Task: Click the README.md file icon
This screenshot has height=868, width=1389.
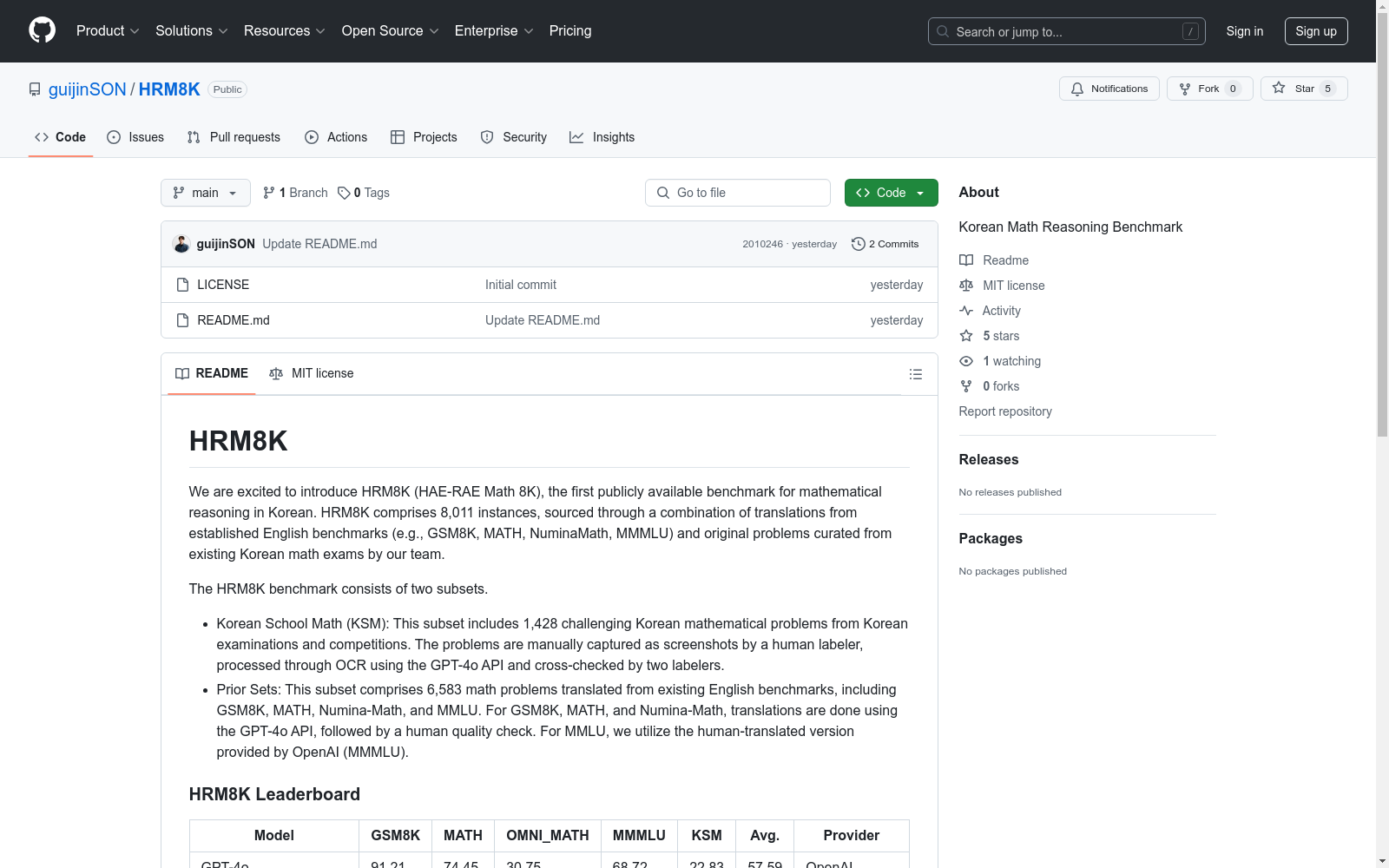Action: (x=182, y=320)
